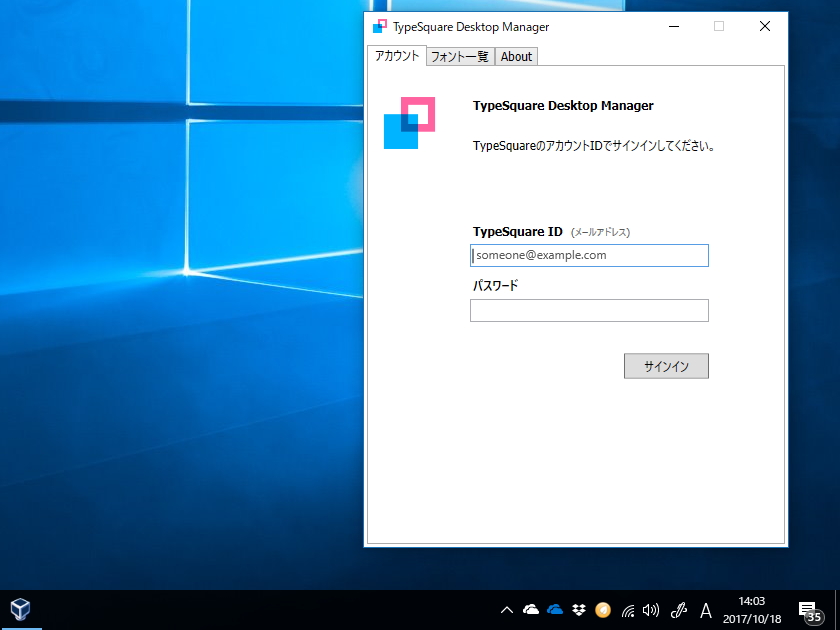Open the blue OneDrive cloud tray icon
This screenshot has width=840, height=630.
tap(555, 610)
